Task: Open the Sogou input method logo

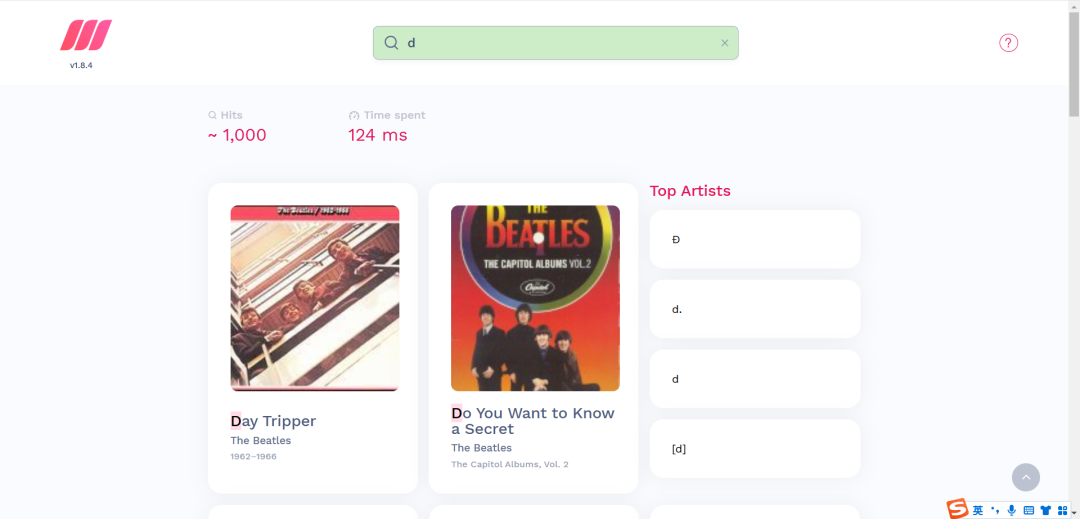Action: [957, 509]
